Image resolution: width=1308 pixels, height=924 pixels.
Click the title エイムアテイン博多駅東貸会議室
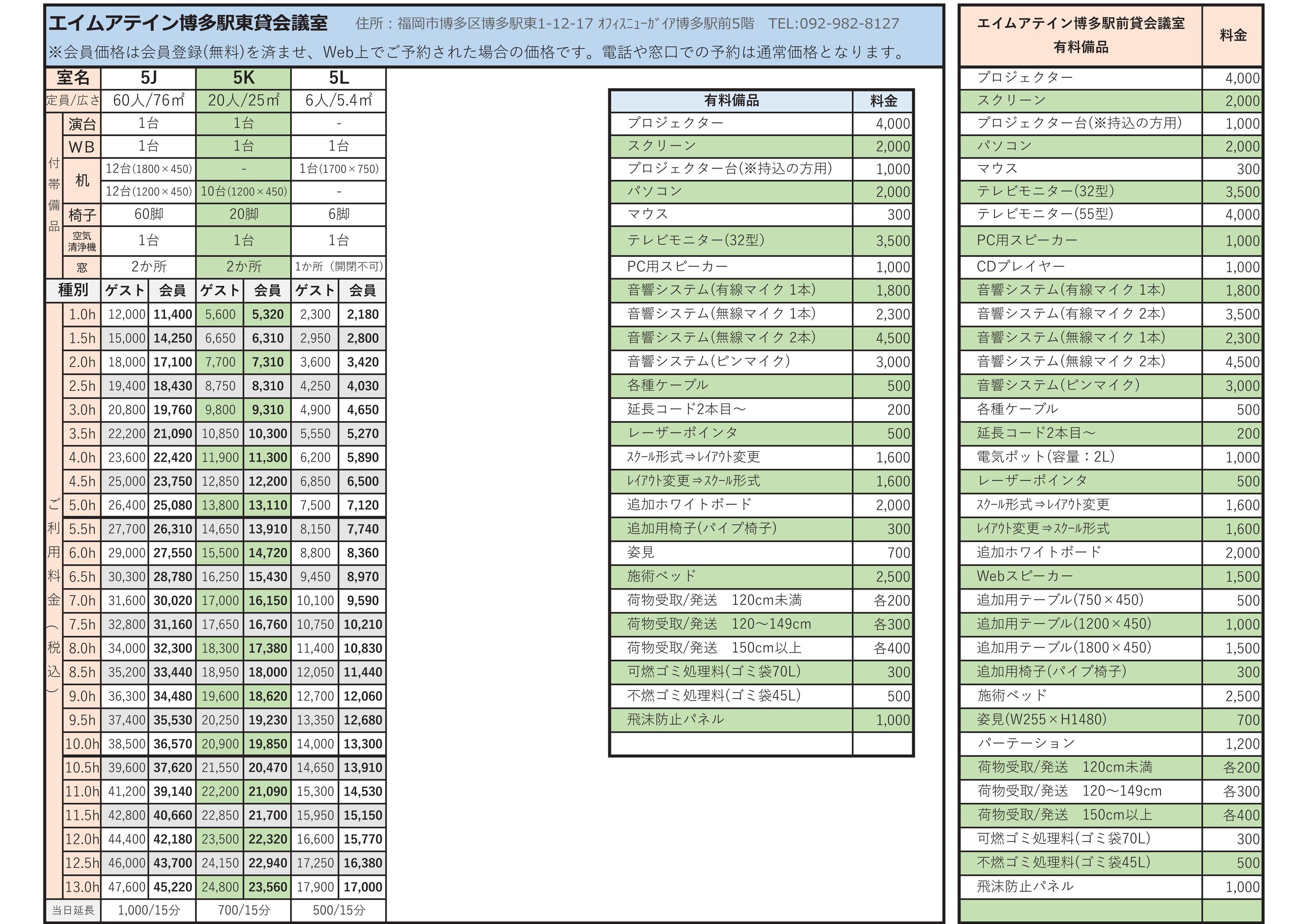click(x=188, y=24)
